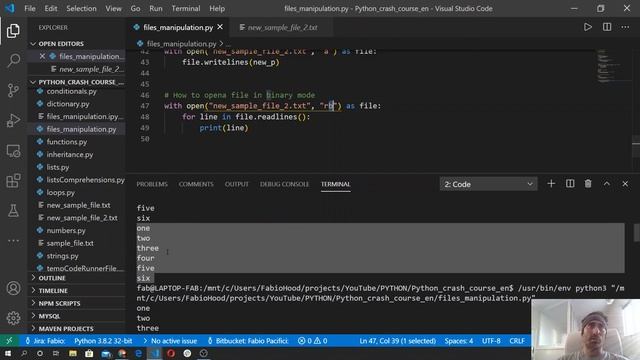Open Jira: Fabio status bar item
This screenshot has width=640, height=360.
(45, 340)
